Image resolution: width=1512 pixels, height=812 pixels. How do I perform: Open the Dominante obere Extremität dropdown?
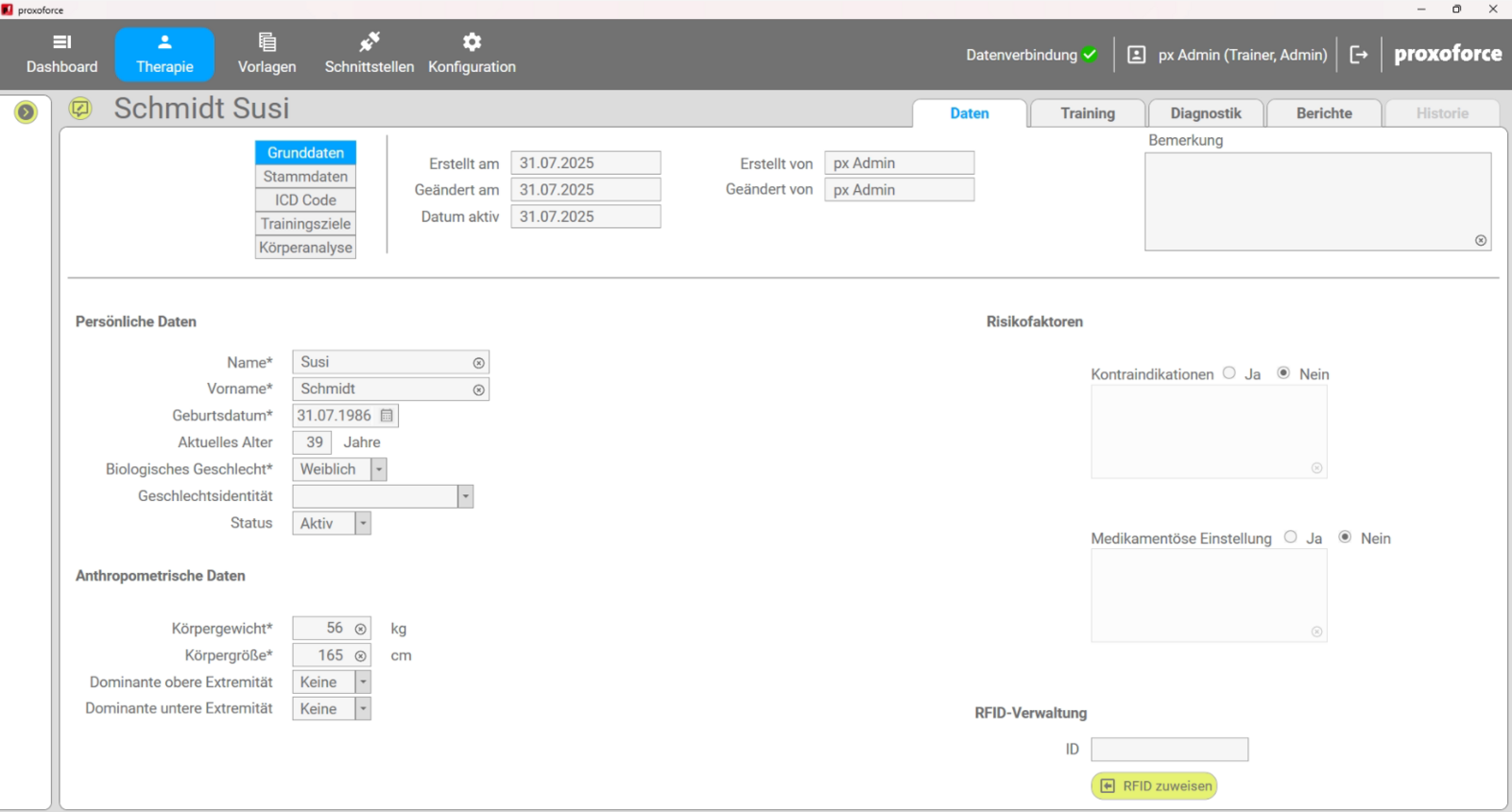[363, 682]
